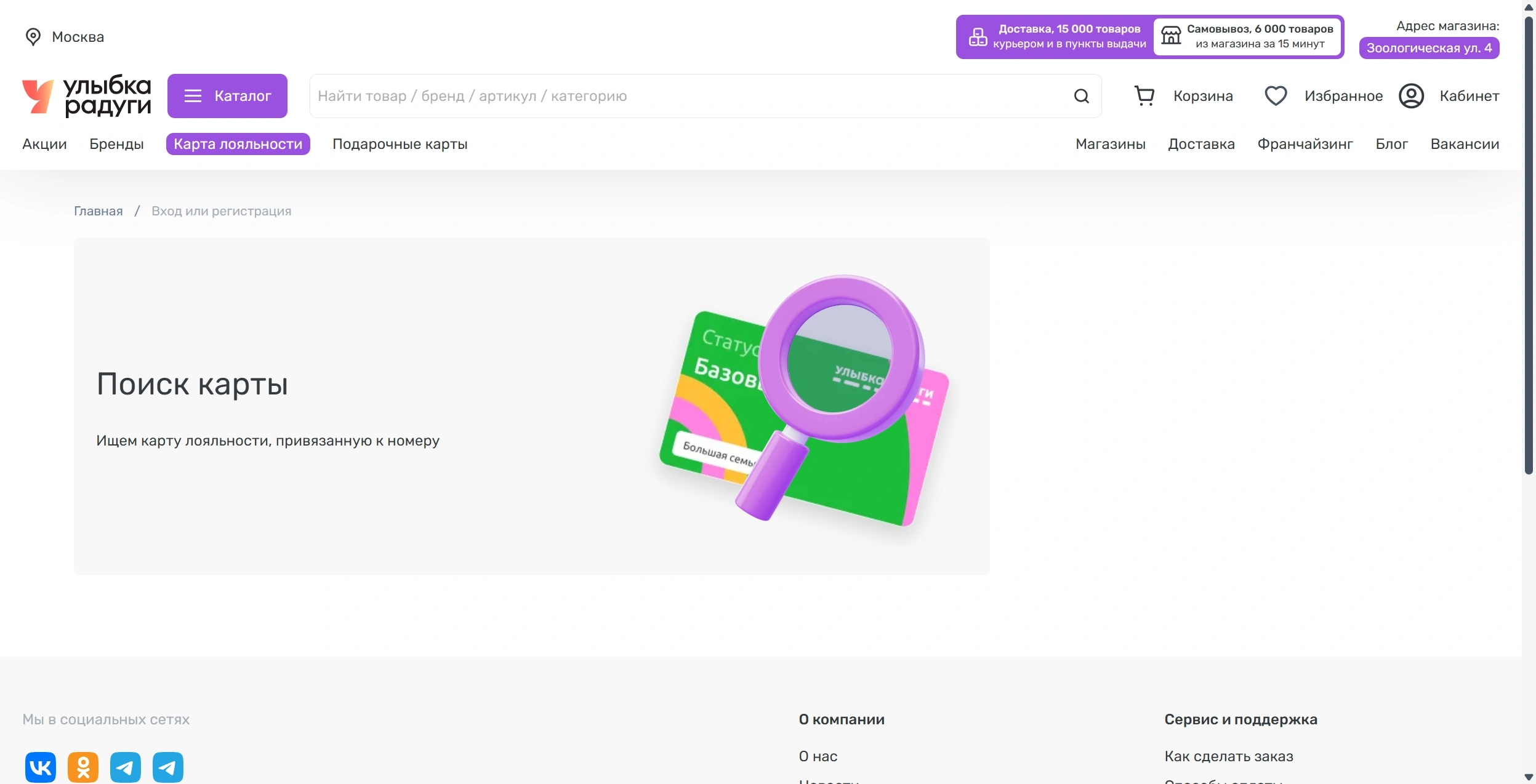Open the Доставка top navigation link

1201,144
